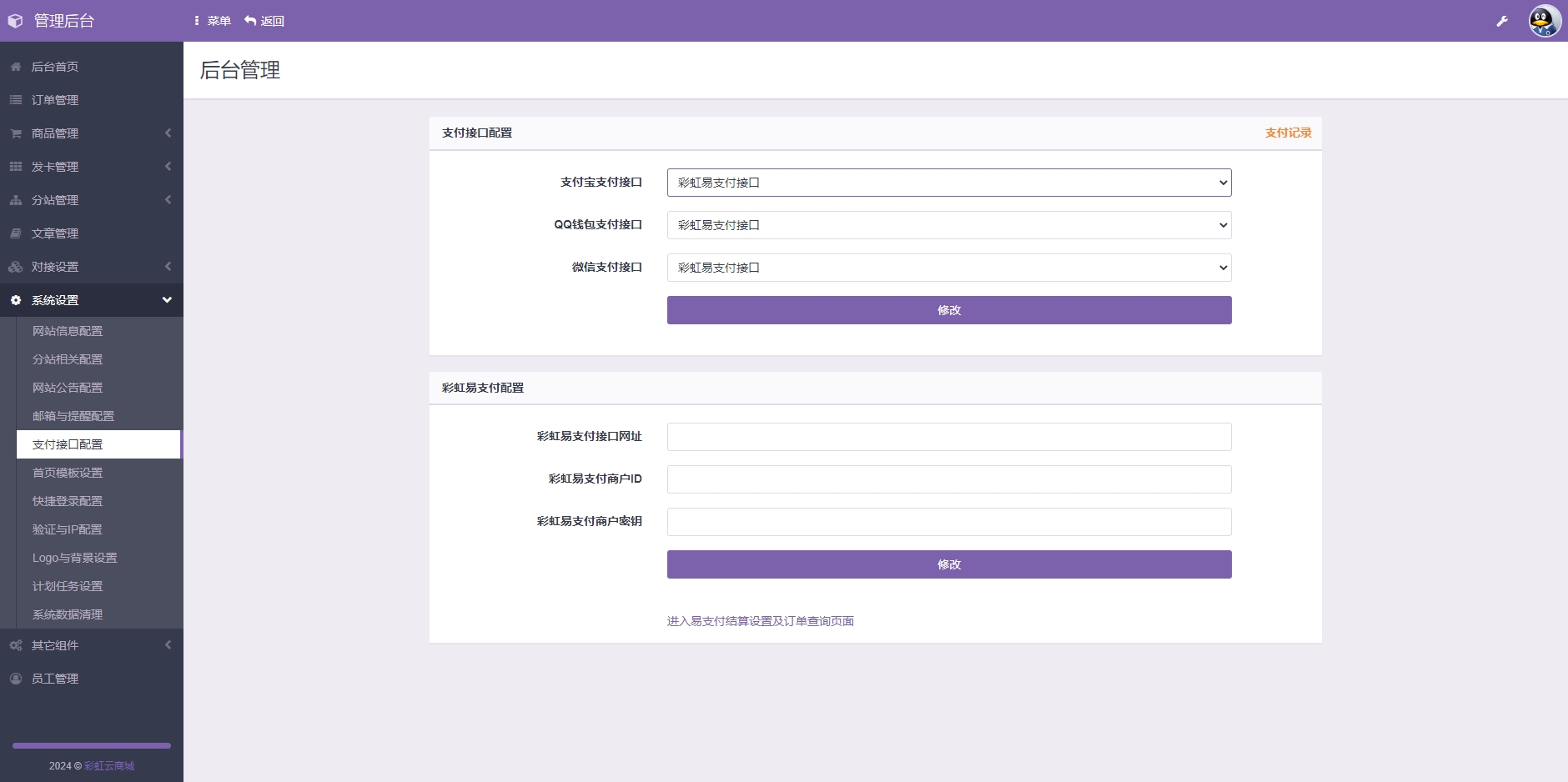Open the 支付记录 link

1288,133
